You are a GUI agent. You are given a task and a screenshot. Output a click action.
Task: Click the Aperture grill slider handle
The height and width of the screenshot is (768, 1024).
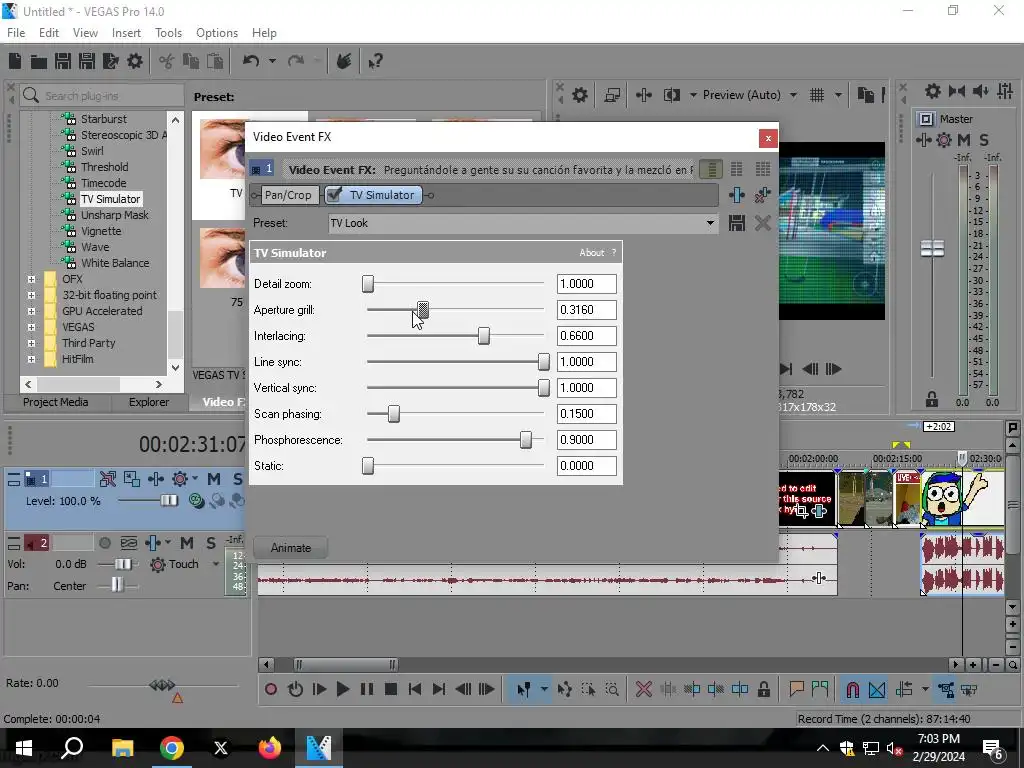tap(423, 310)
